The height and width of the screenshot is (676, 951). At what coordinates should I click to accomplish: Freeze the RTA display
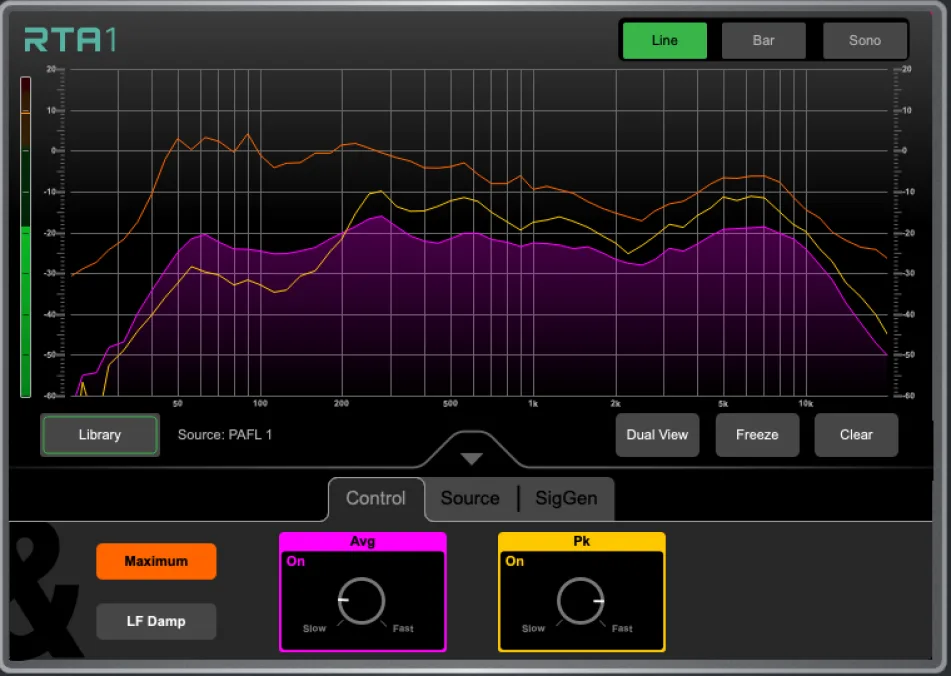click(x=757, y=435)
